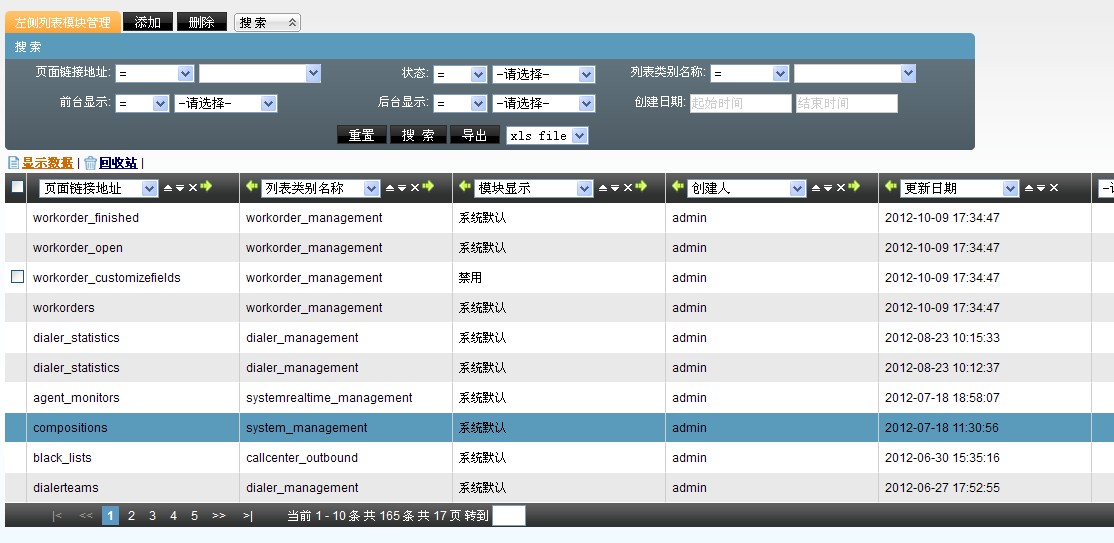Check the workorder_customizefields row checkbox
The image size is (1114, 543).
(17, 277)
